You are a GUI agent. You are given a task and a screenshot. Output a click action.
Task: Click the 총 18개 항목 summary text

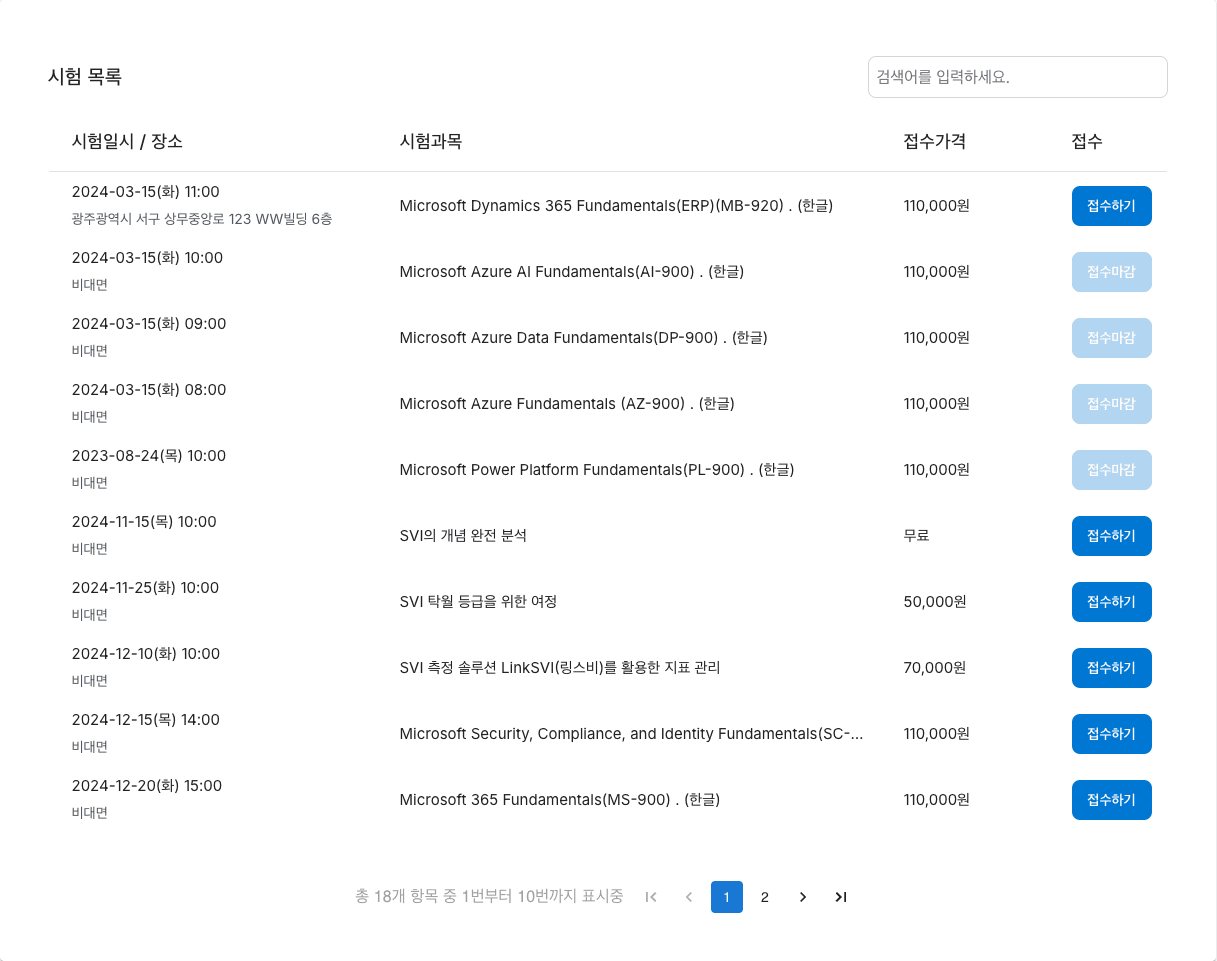[x=489, y=897]
